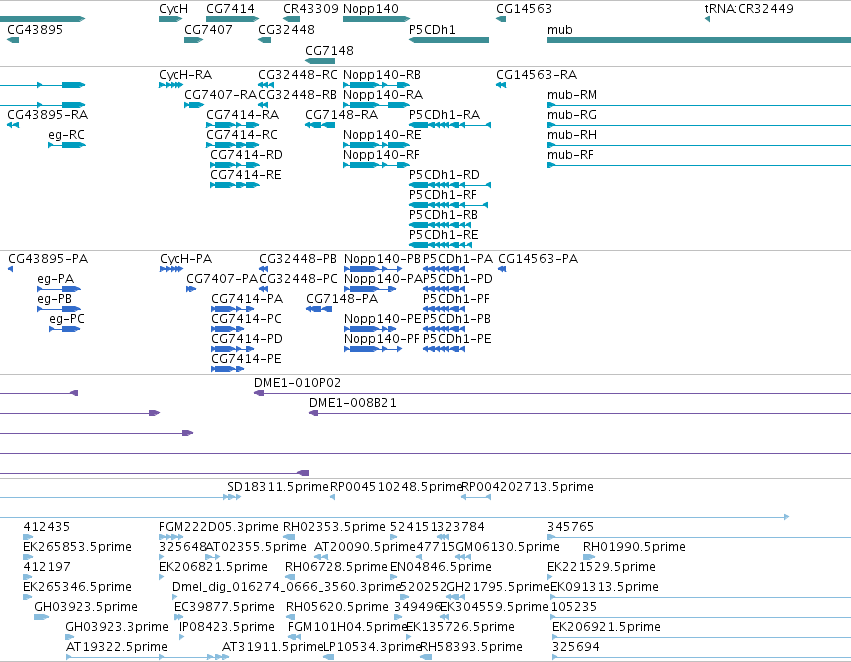Click protein CG43895-PA
The image size is (851, 662).
click(x=11, y=269)
